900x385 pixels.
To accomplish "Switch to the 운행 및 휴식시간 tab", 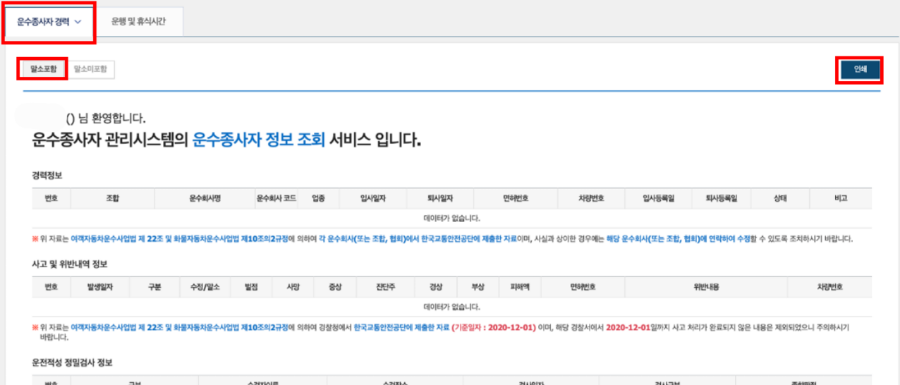I will pos(138,22).
